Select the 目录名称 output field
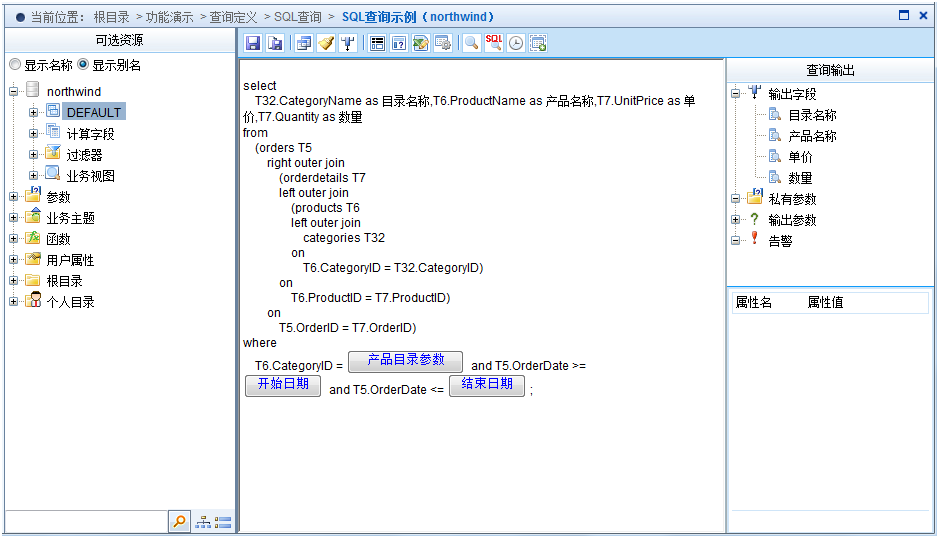The height and width of the screenshot is (538, 939). click(812, 115)
